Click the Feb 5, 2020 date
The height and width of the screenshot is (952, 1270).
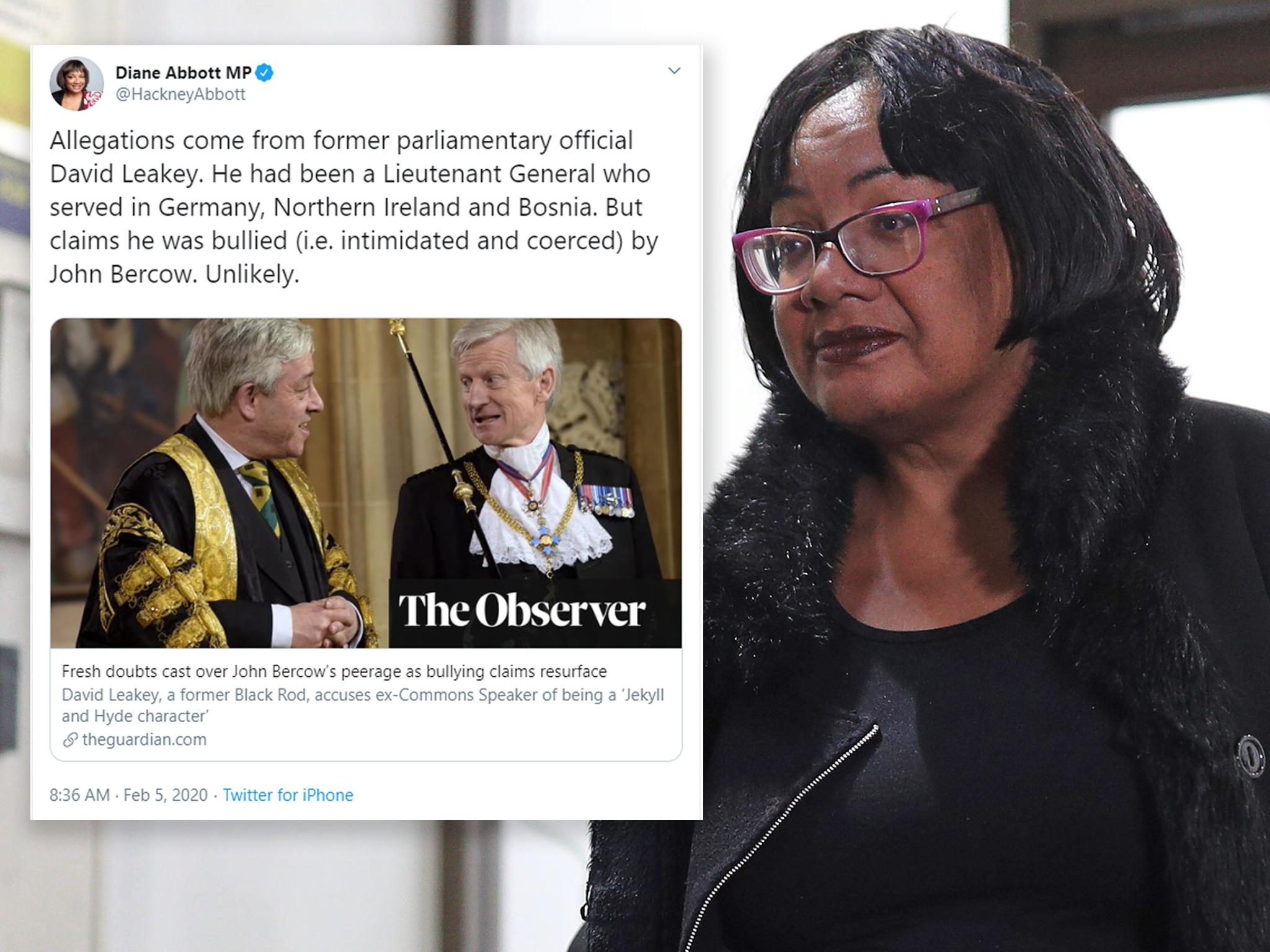pyautogui.click(x=166, y=795)
